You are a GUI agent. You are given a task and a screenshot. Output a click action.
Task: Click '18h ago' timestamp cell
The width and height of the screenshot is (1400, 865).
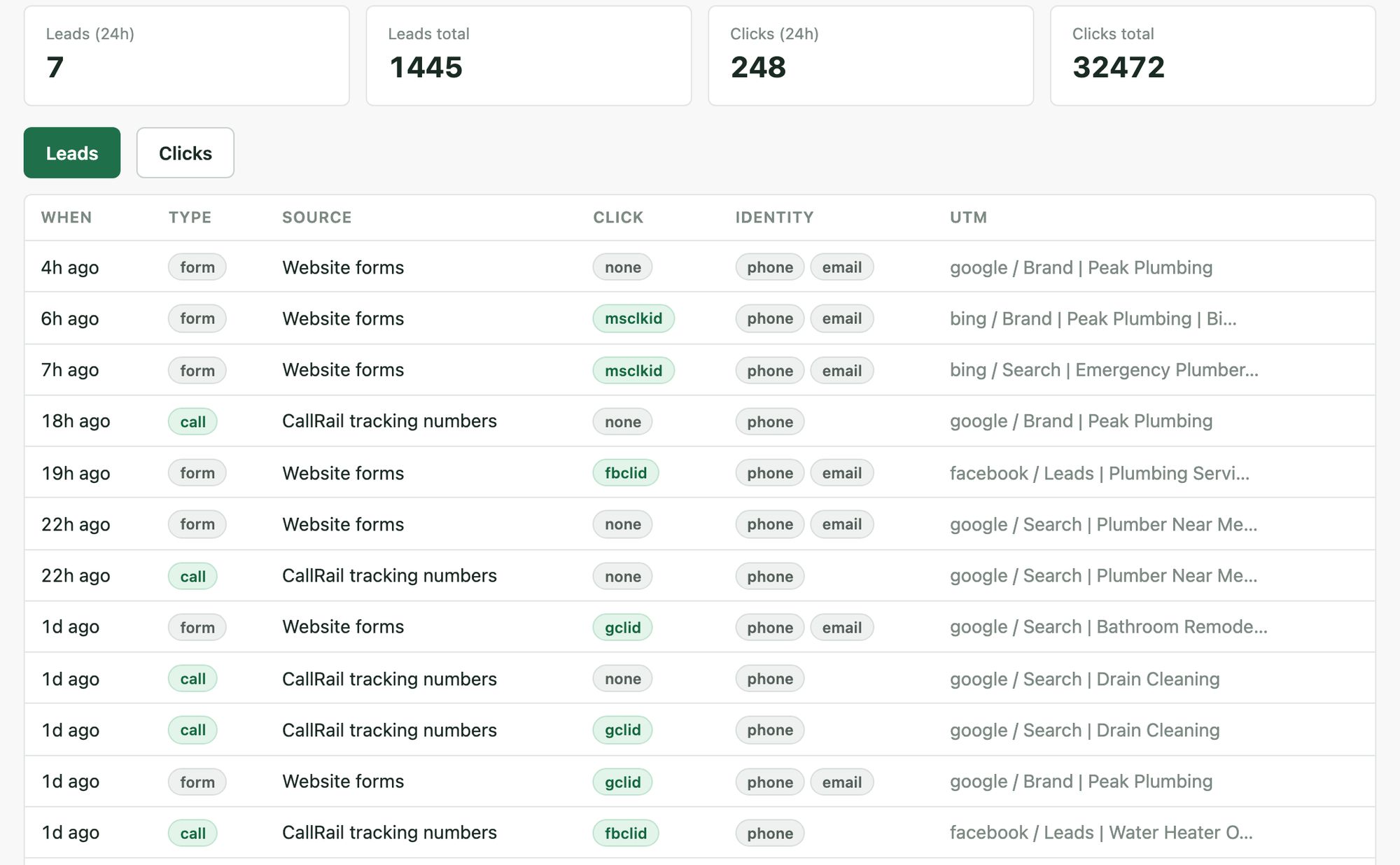[x=76, y=421]
